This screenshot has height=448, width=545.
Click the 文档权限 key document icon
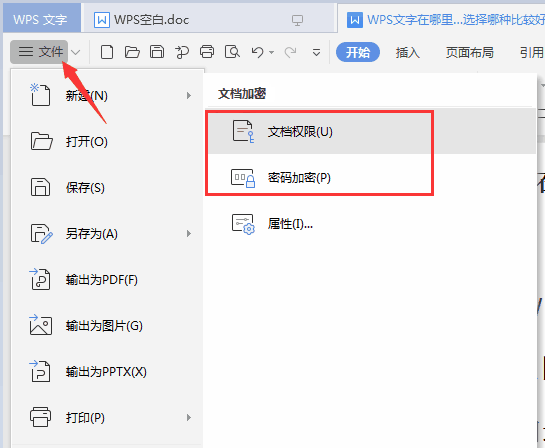point(243,131)
